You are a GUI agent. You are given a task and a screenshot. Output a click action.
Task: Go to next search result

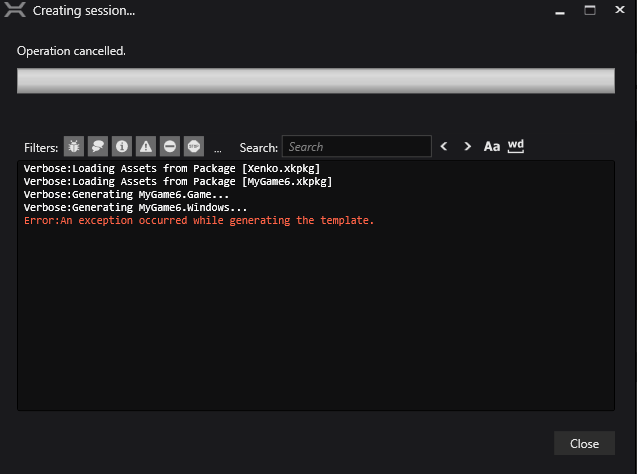click(x=468, y=146)
